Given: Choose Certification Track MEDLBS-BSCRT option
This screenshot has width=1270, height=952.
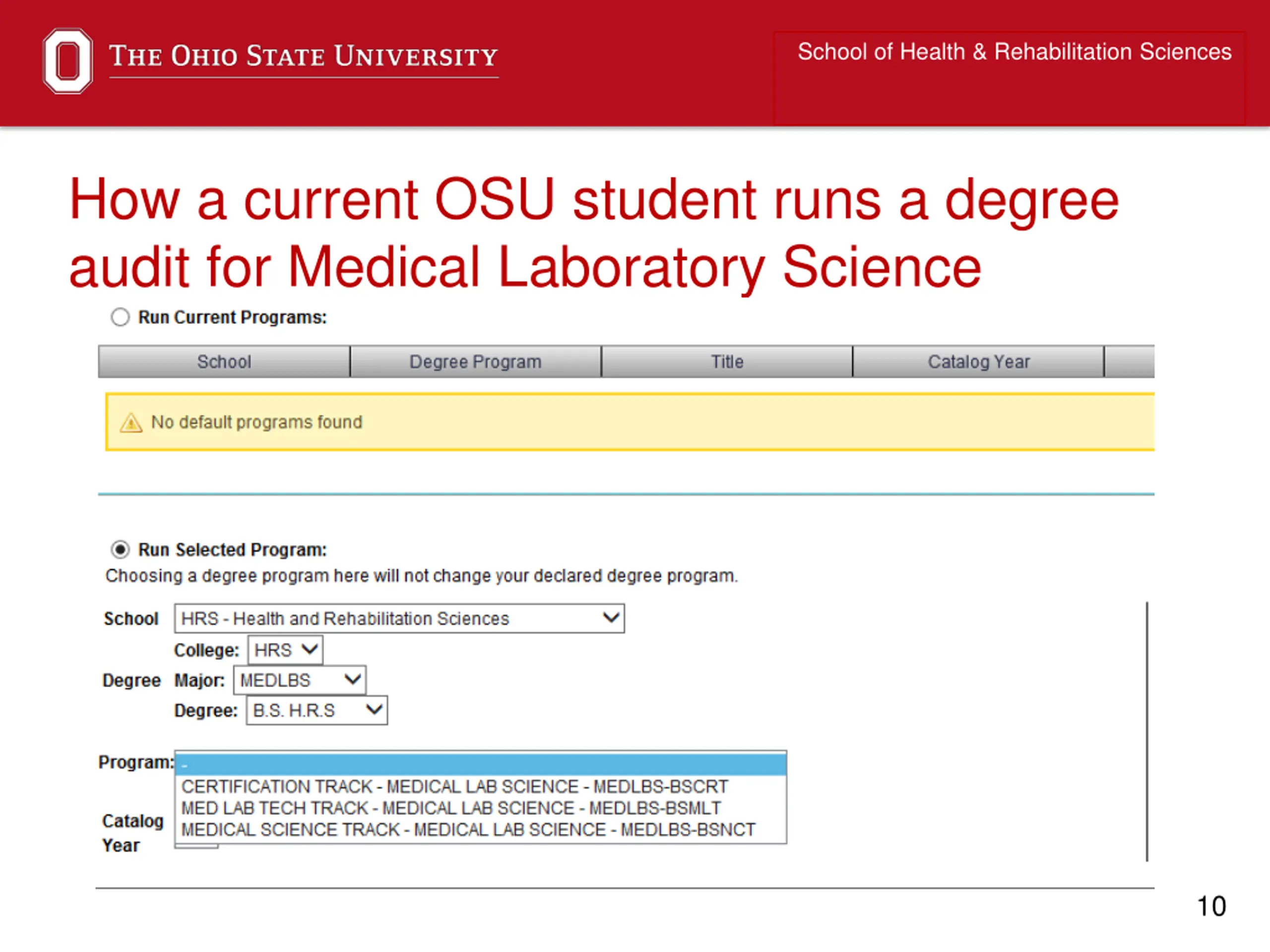Looking at the screenshot, I should coord(454,786).
